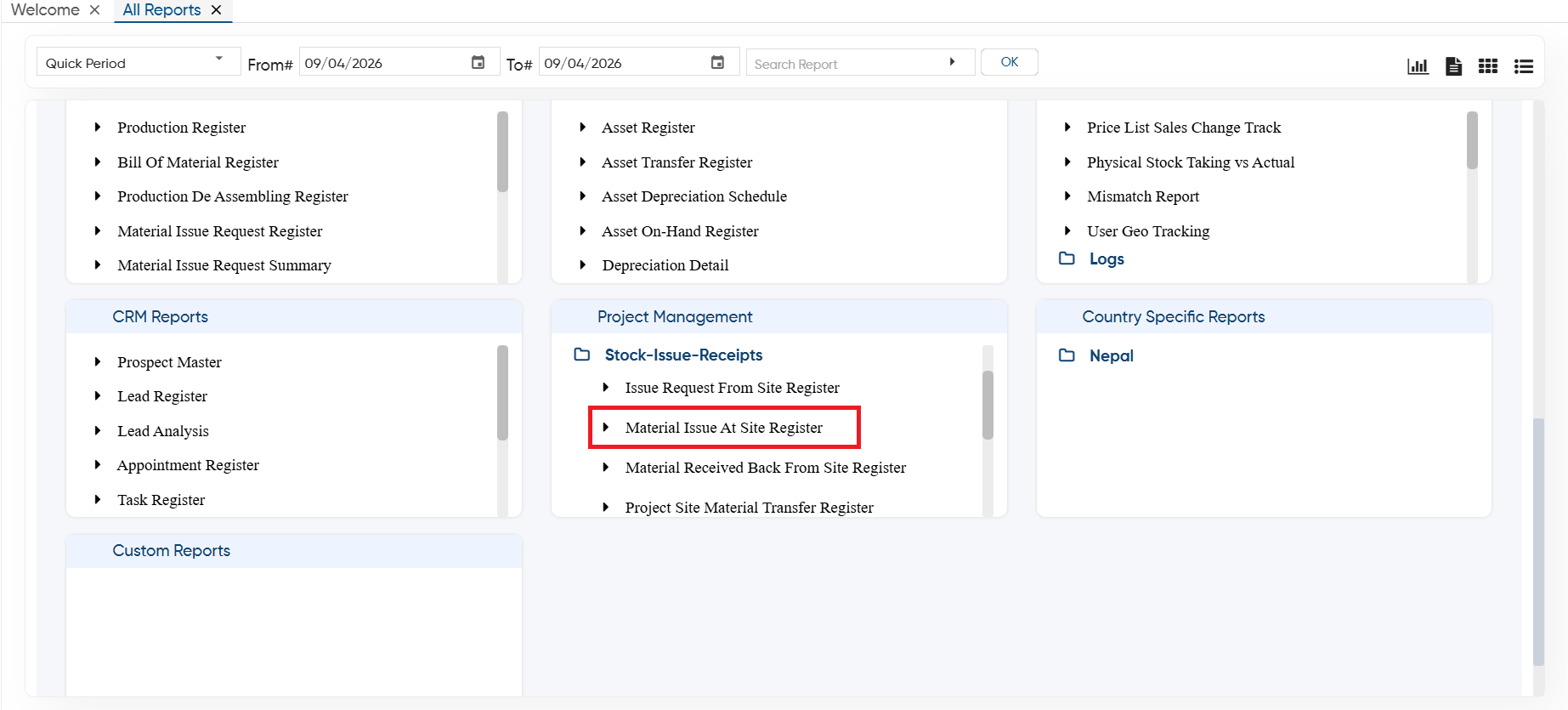Expand Issue Request From Site Register arrow
Viewport: 1568px width, 710px height.
click(x=606, y=388)
